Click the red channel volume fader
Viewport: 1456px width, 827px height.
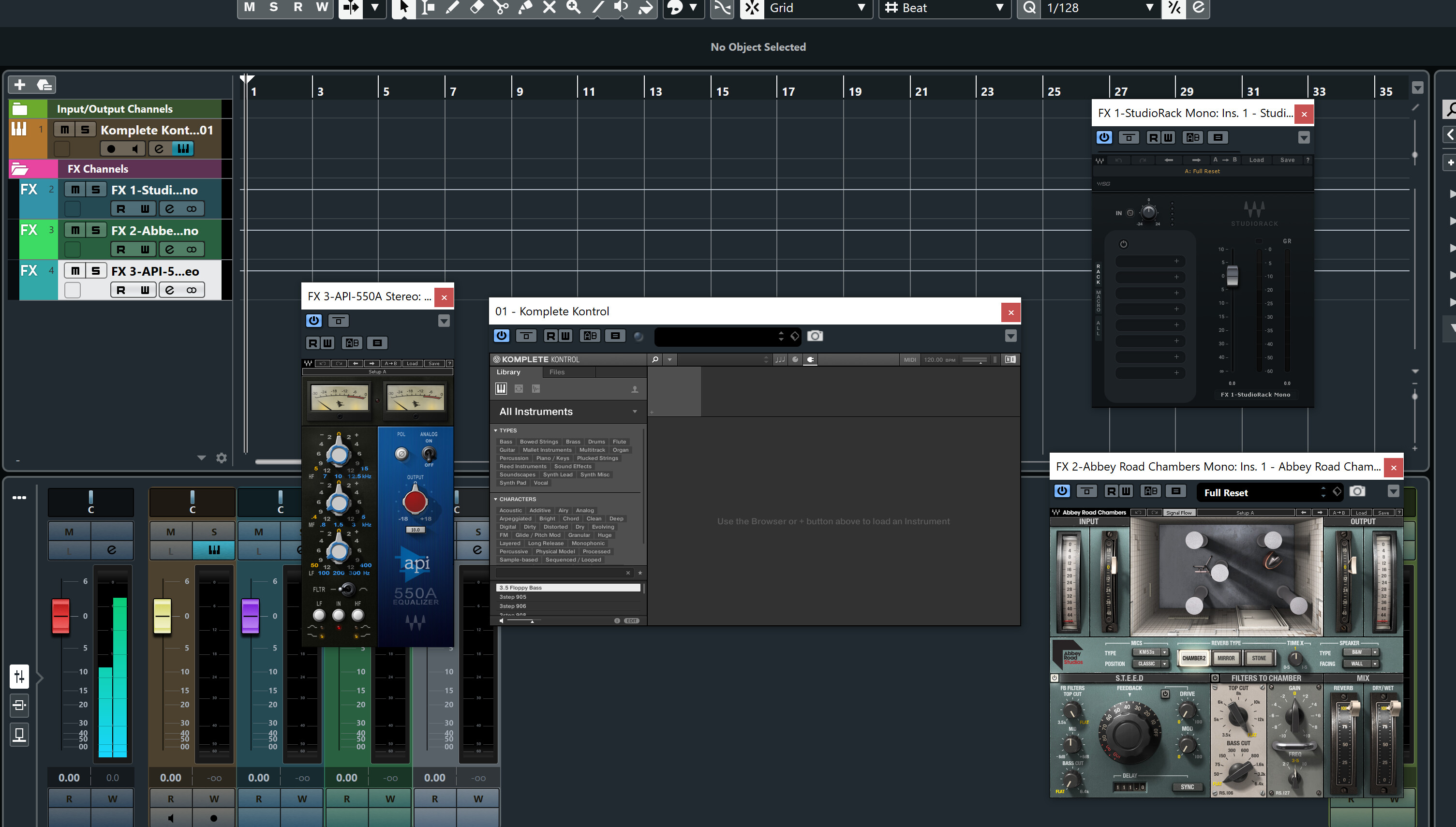61,616
